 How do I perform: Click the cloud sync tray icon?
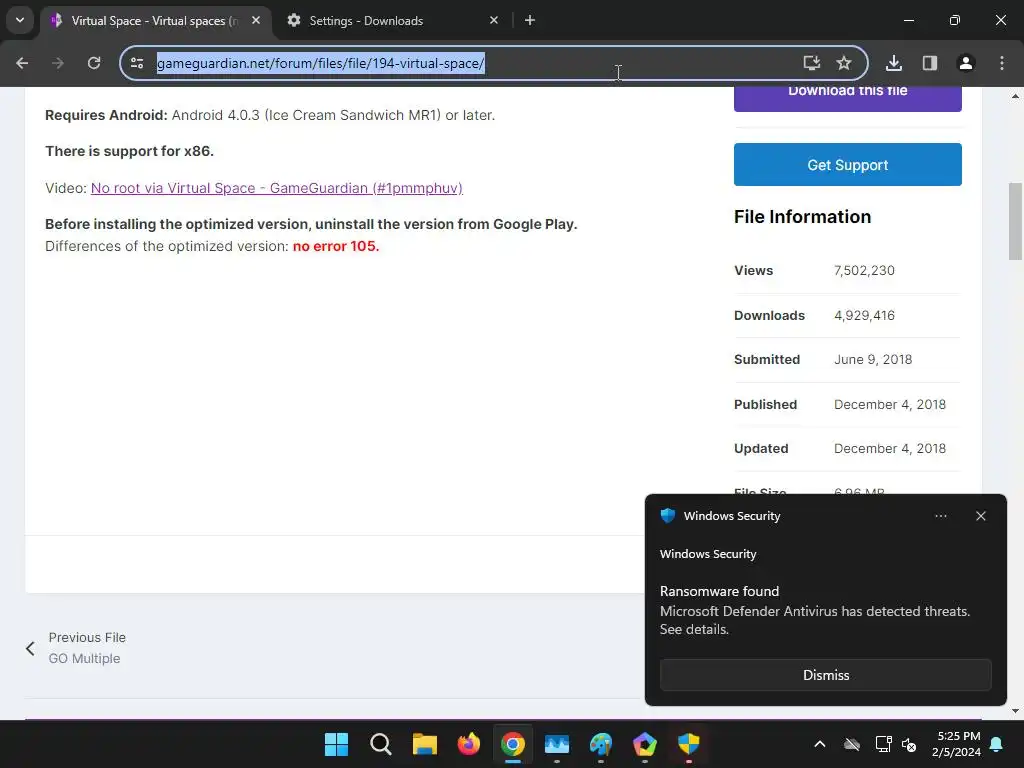852,744
